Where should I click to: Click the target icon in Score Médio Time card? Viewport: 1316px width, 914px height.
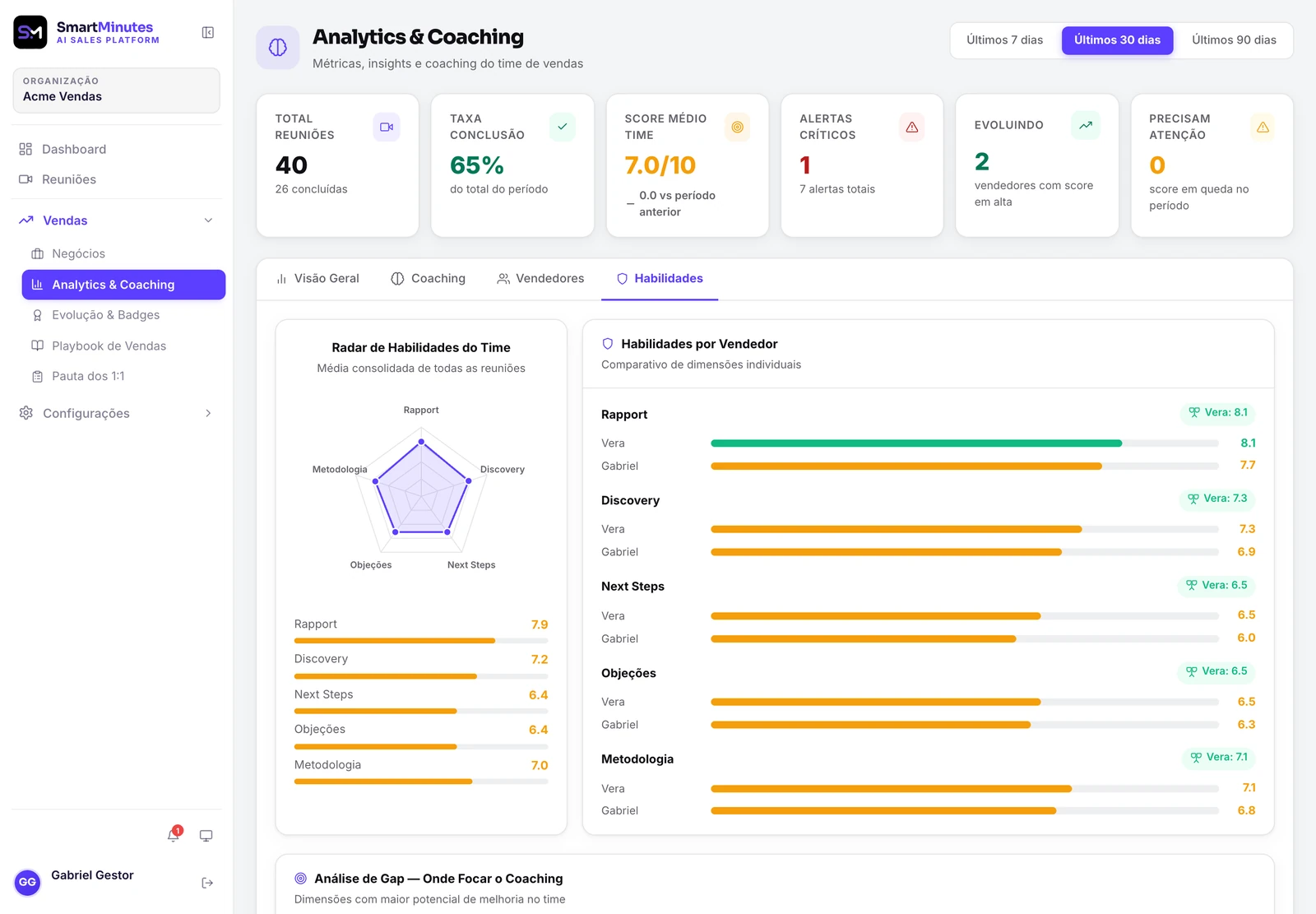[x=737, y=128]
